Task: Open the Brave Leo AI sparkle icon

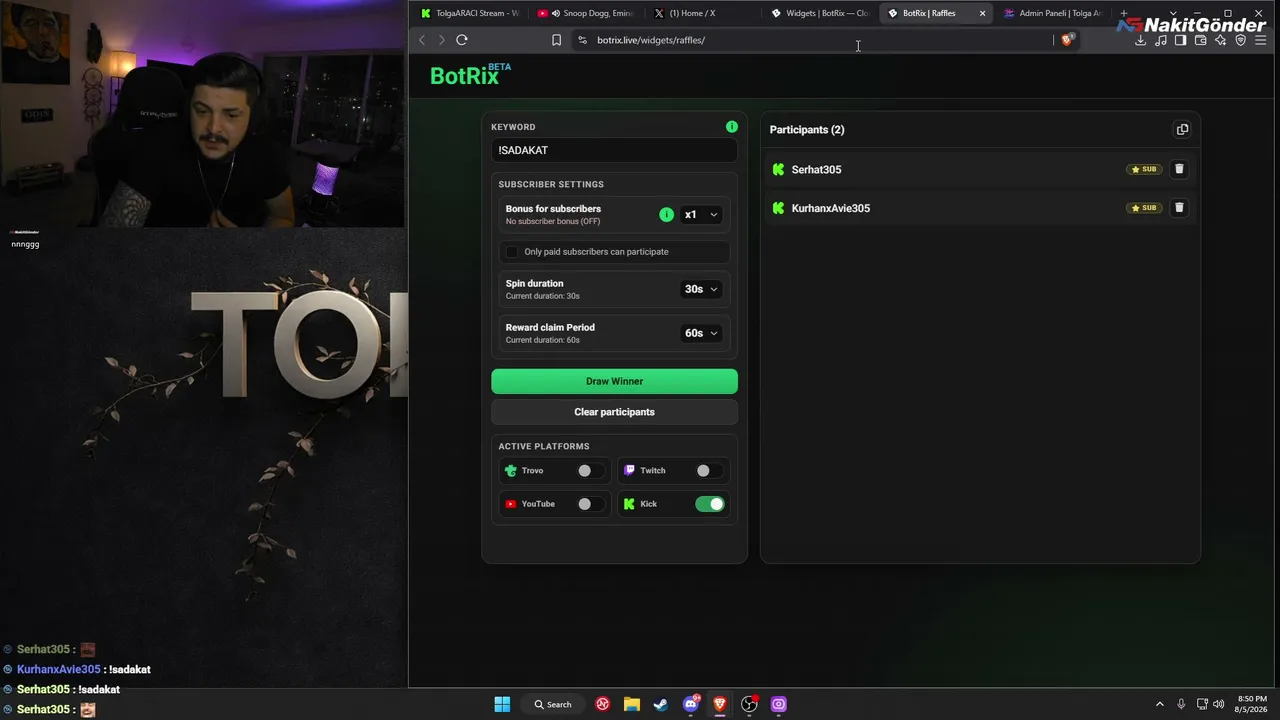Action: 1220,40
